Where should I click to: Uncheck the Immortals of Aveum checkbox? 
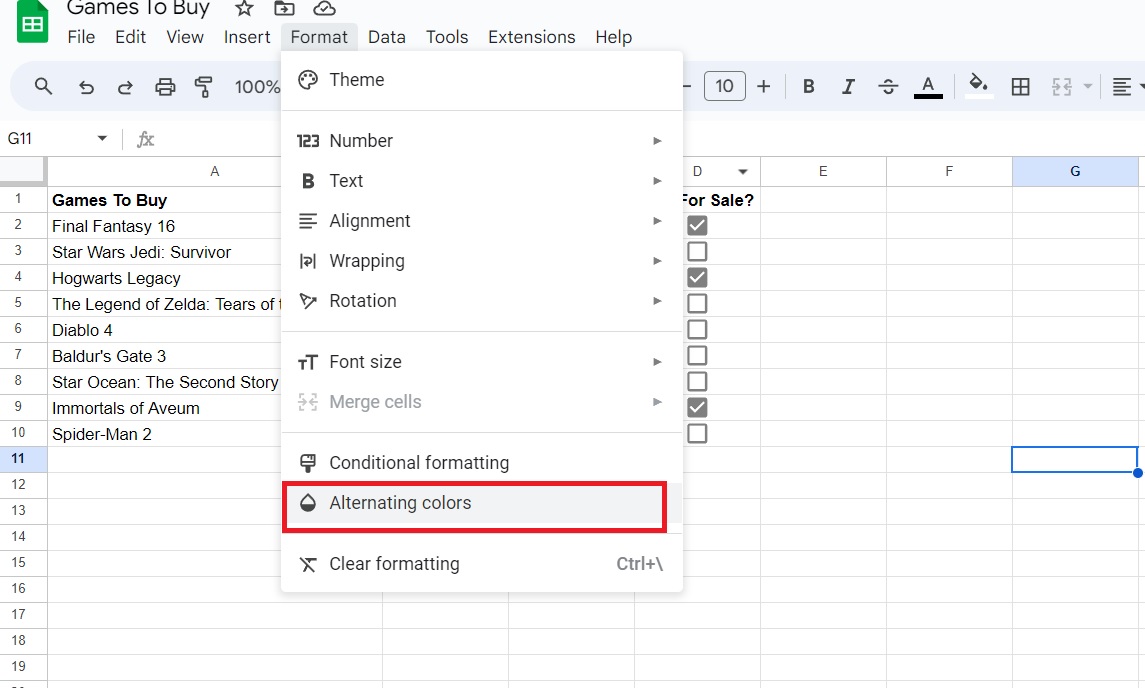point(697,407)
